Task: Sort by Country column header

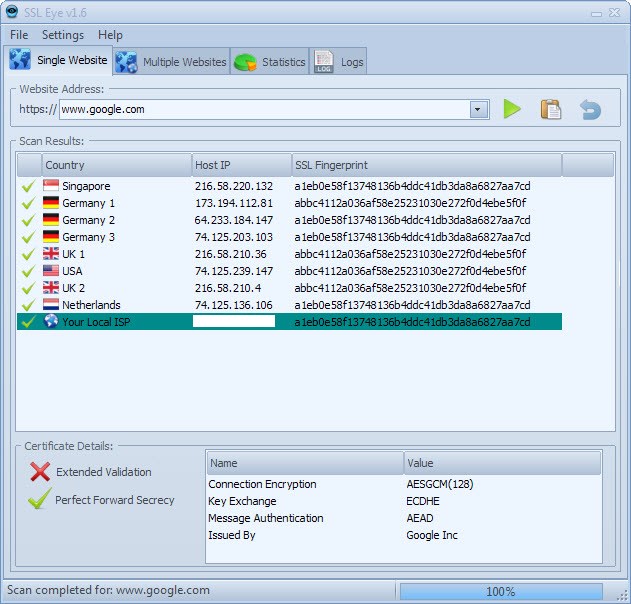Action: click(117, 165)
